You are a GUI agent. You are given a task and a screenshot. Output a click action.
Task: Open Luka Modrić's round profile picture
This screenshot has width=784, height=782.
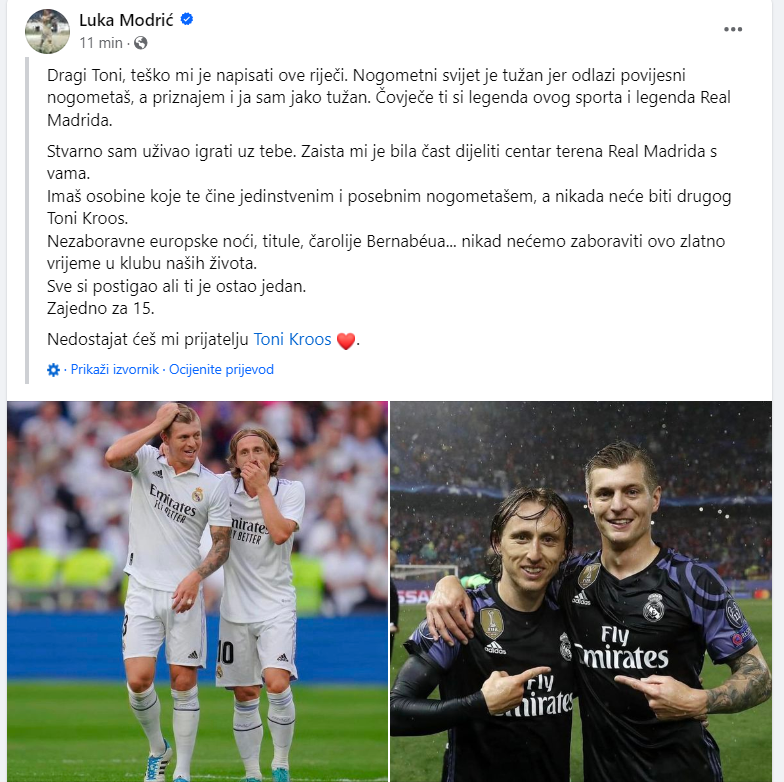click(47, 31)
